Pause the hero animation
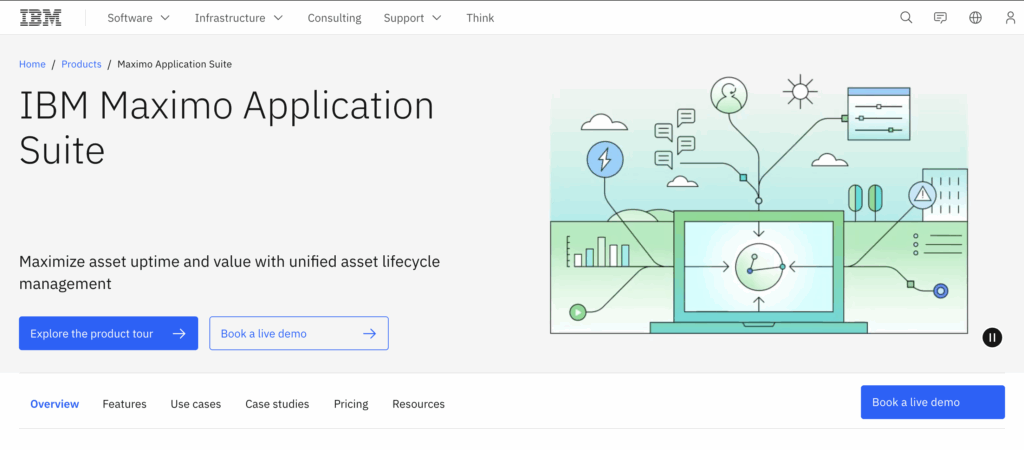 click(x=992, y=337)
